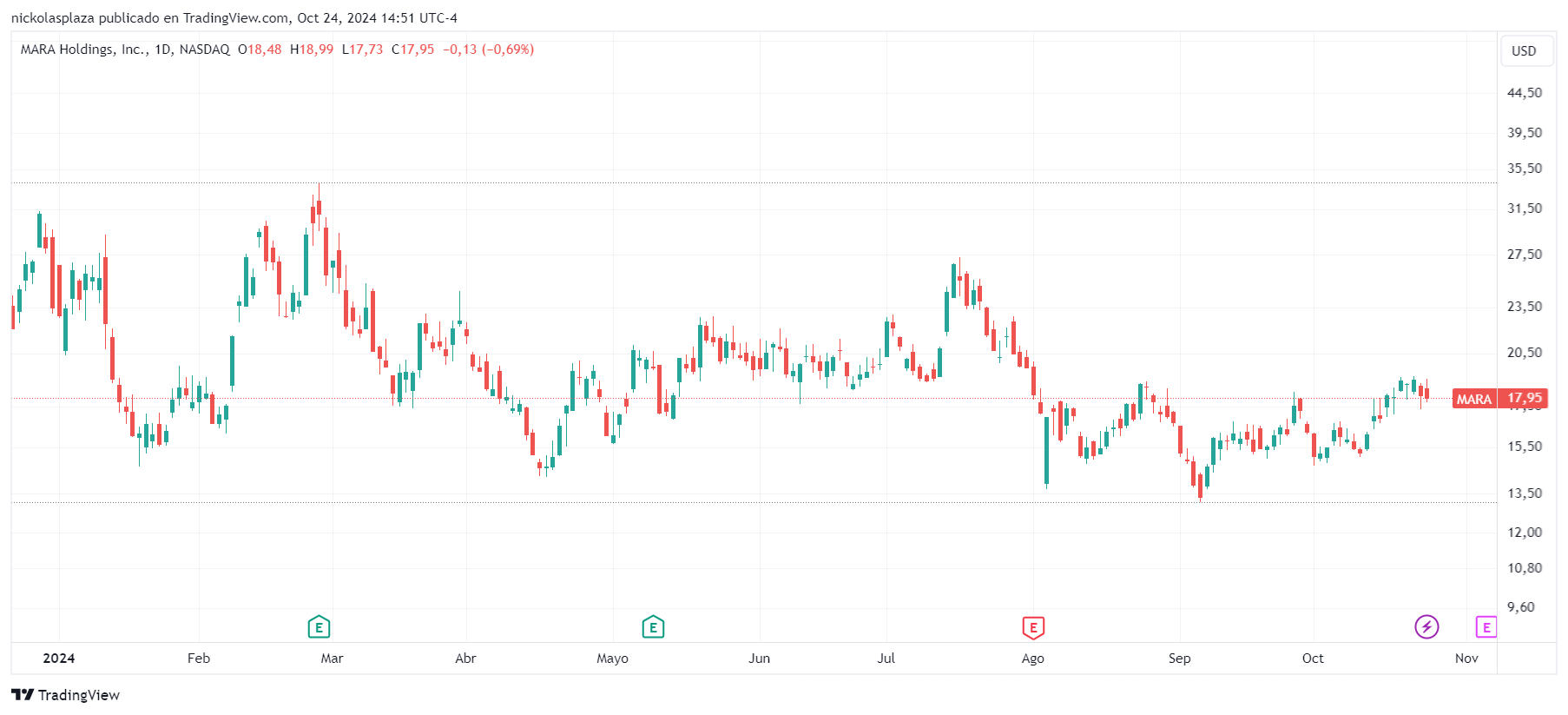Click the MARA ticker tag on the price axis
The image size is (1568, 715).
coord(1474,399)
